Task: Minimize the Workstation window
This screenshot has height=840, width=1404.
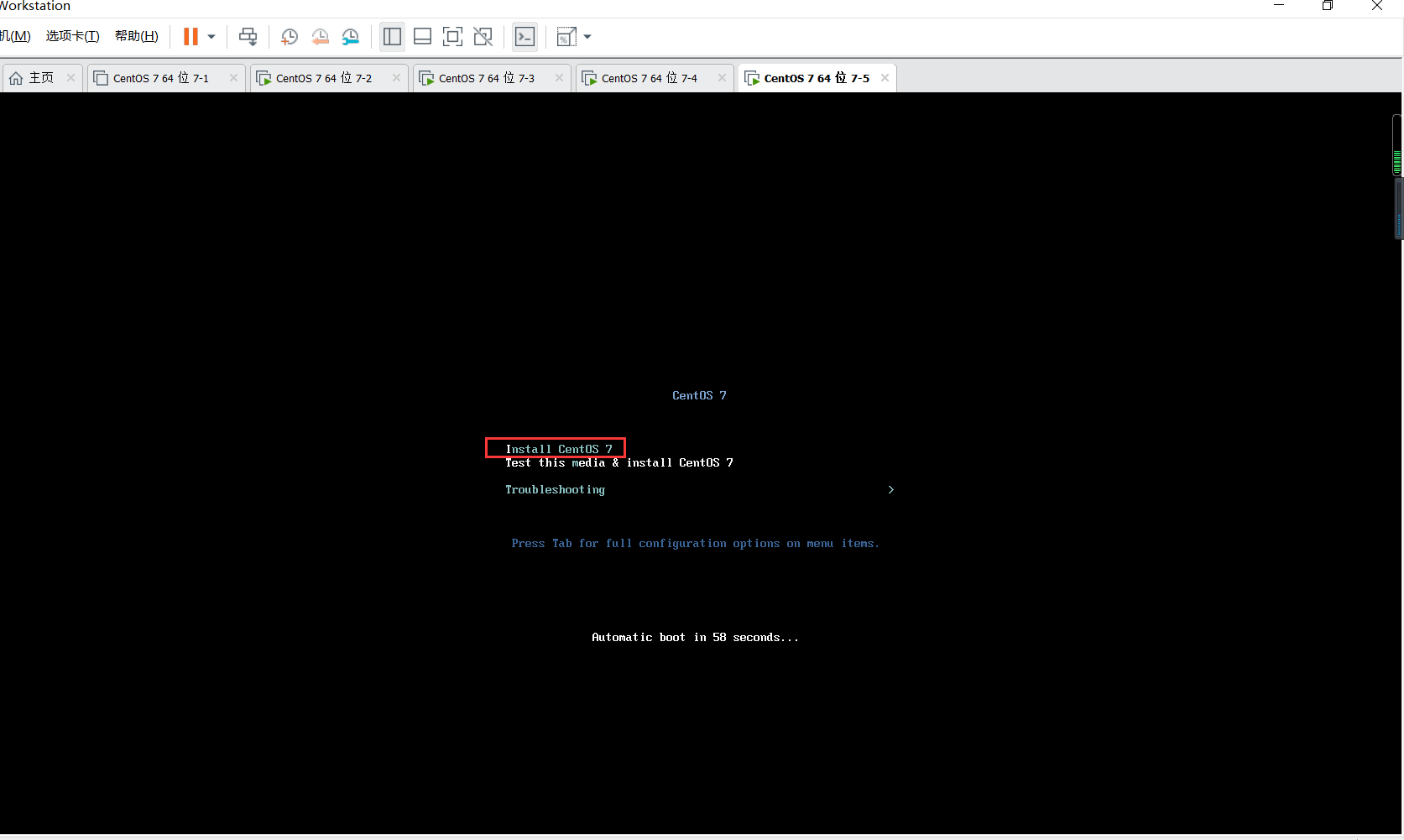Action: 1279,6
